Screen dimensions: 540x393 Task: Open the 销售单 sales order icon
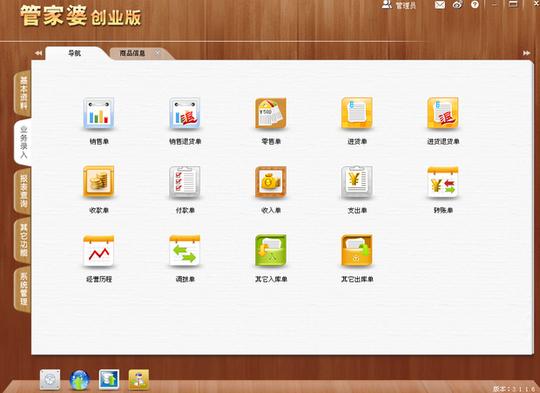pyautogui.click(x=98, y=113)
